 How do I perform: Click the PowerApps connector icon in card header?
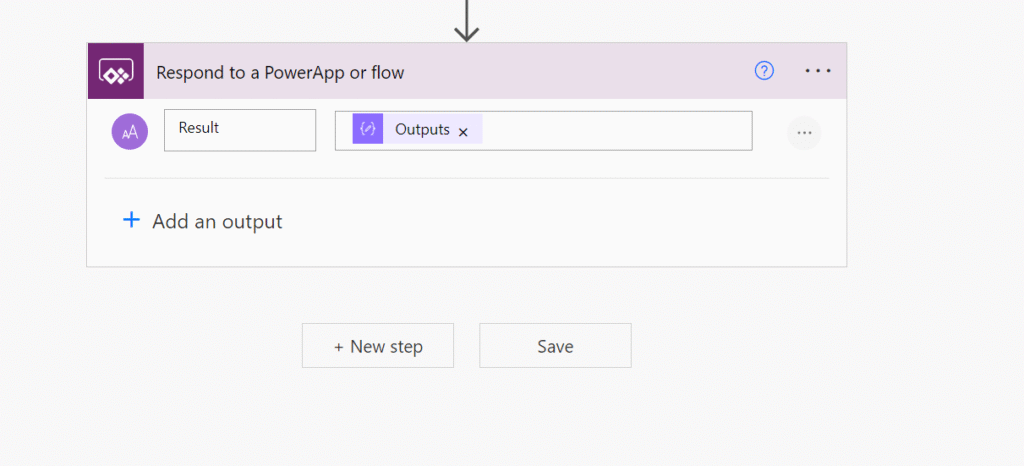point(116,71)
